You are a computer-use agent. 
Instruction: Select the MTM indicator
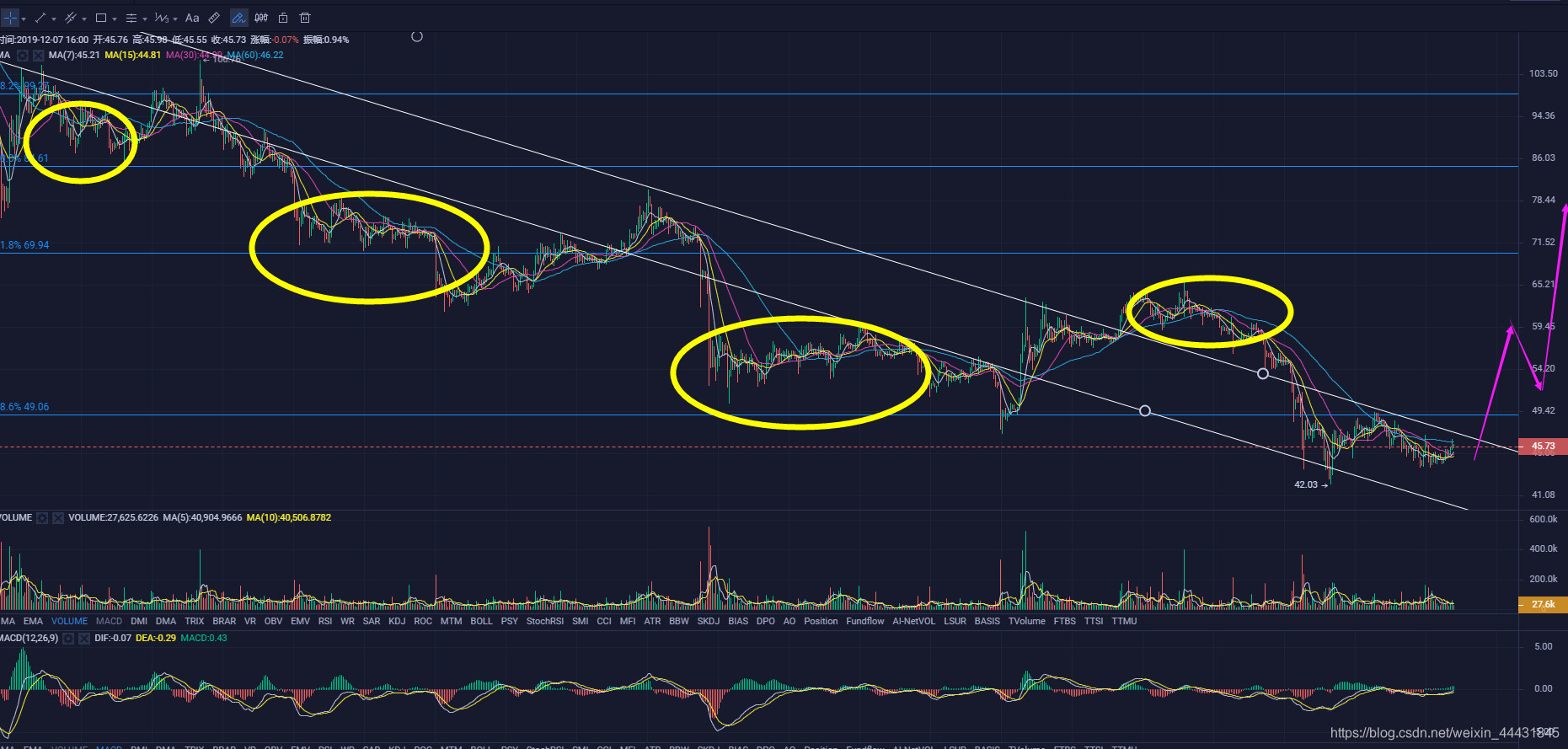[451, 621]
